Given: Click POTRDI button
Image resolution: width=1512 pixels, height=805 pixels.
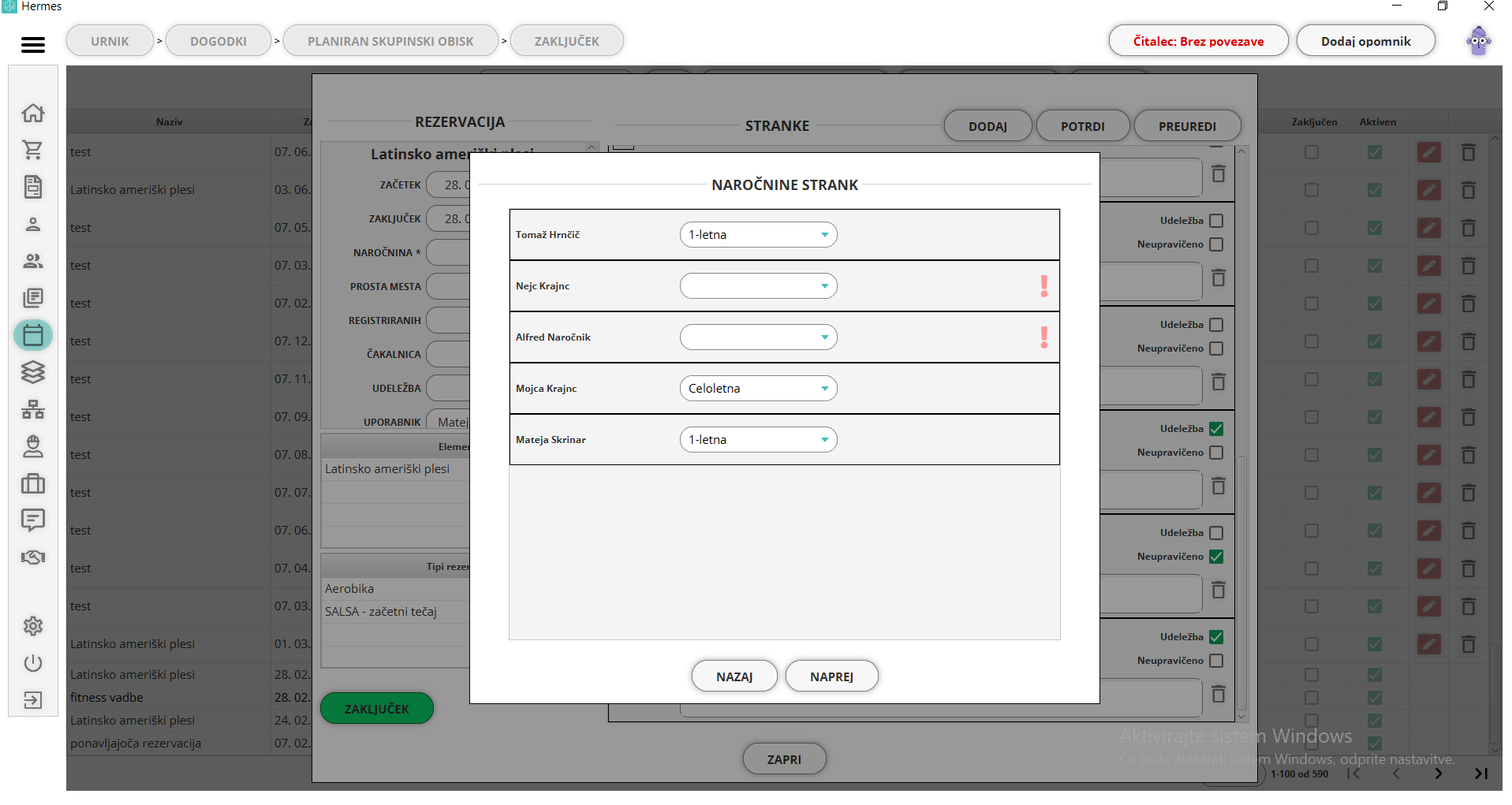Looking at the screenshot, I should tap(1082, 126).
